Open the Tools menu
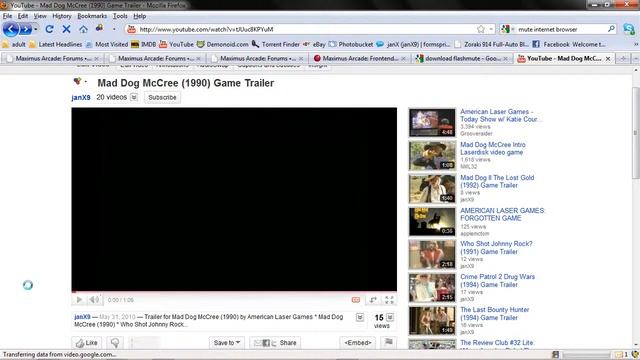 pyautogui.click(x=120, y=16)
